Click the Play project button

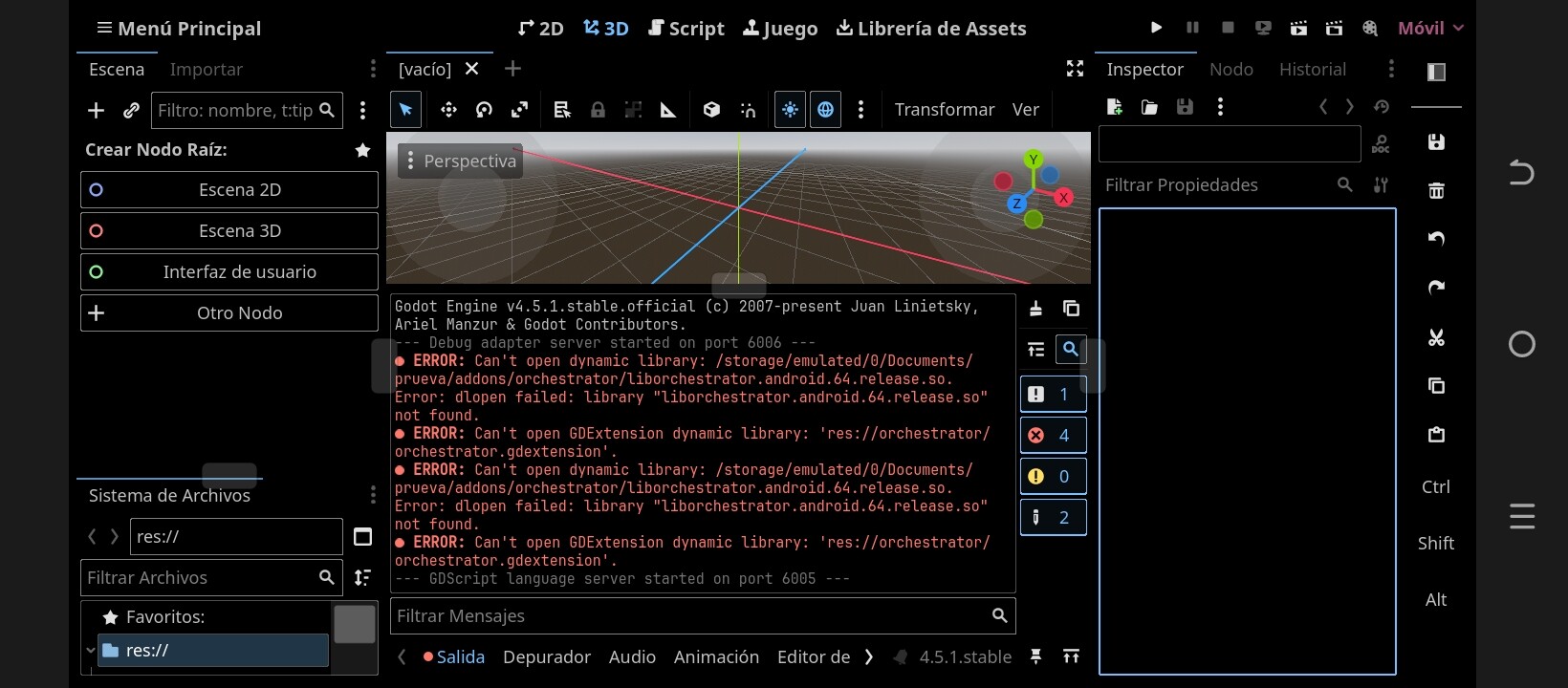click(x=1156, y=28)
